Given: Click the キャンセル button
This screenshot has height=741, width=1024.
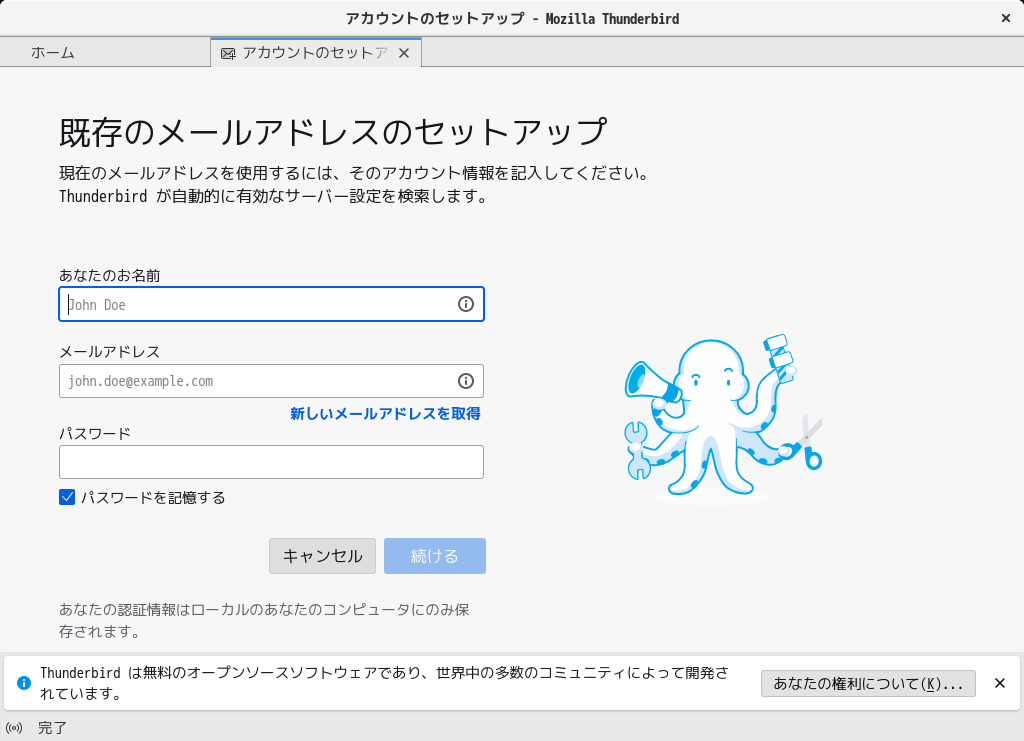Looking at the screenshot, I should tap(323, 556).
